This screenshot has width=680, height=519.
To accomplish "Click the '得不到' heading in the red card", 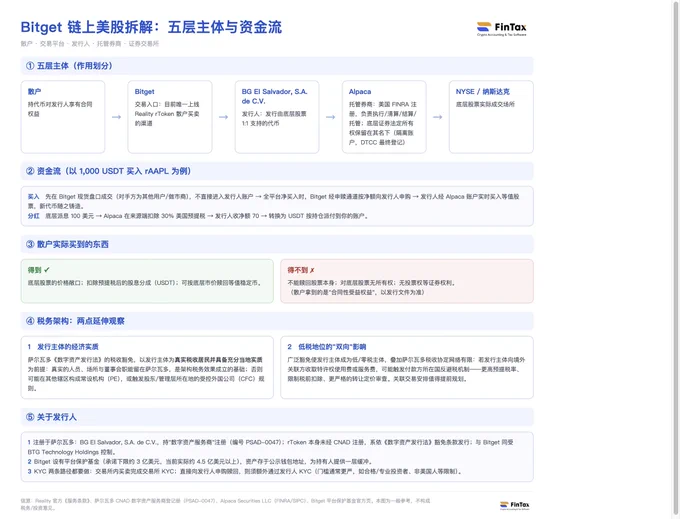I will click(298, 270).
